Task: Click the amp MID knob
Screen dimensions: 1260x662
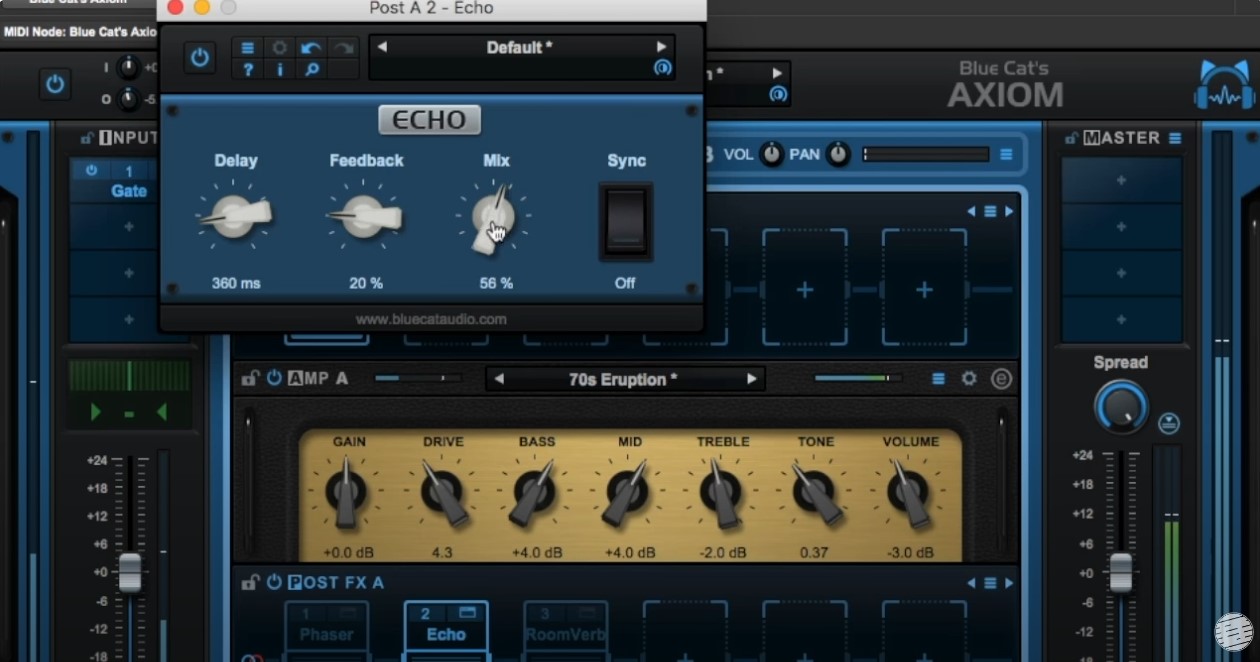Action: pyautogui.click(x=627, y=491)
